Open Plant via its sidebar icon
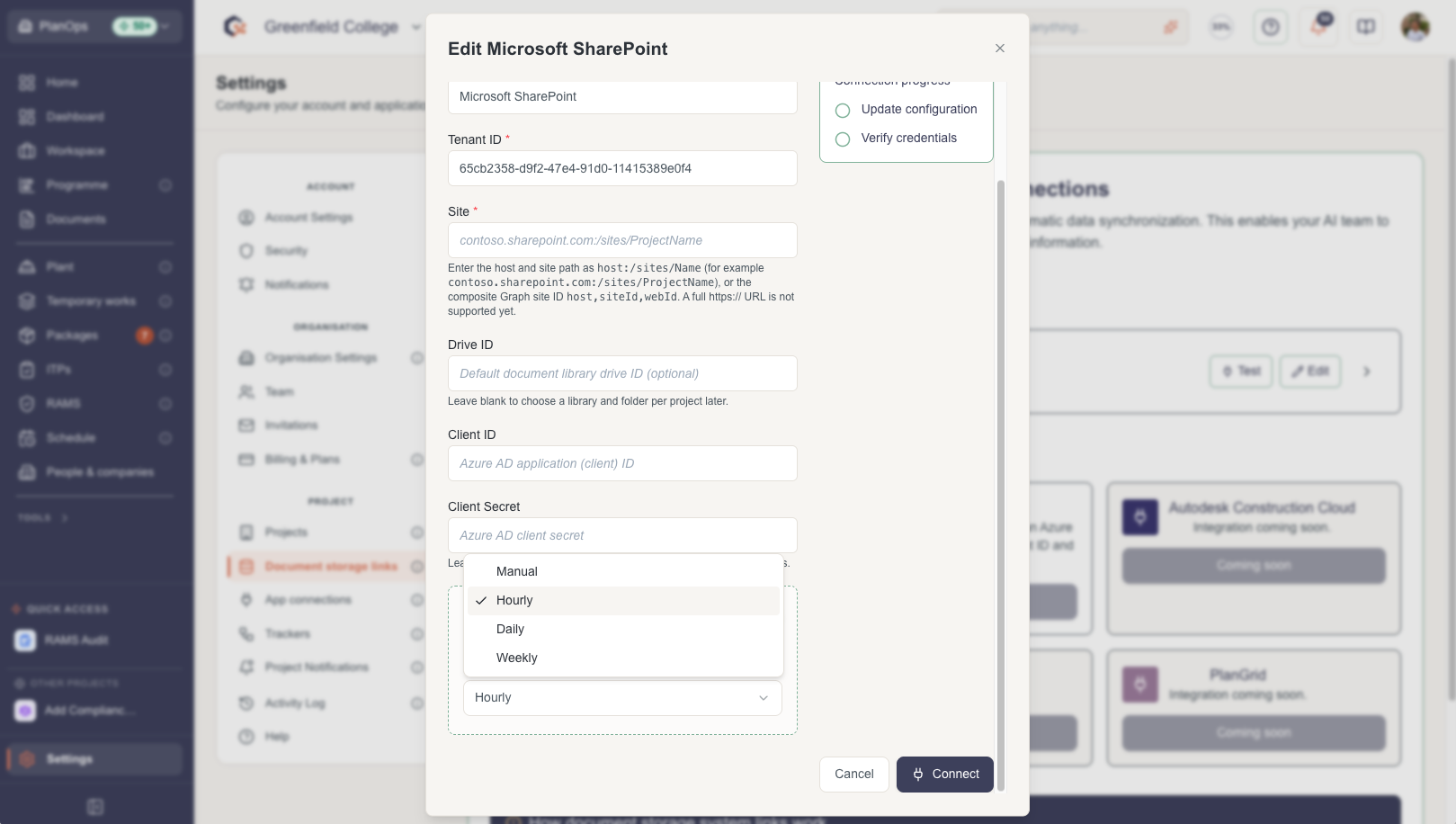 (27, 267)
